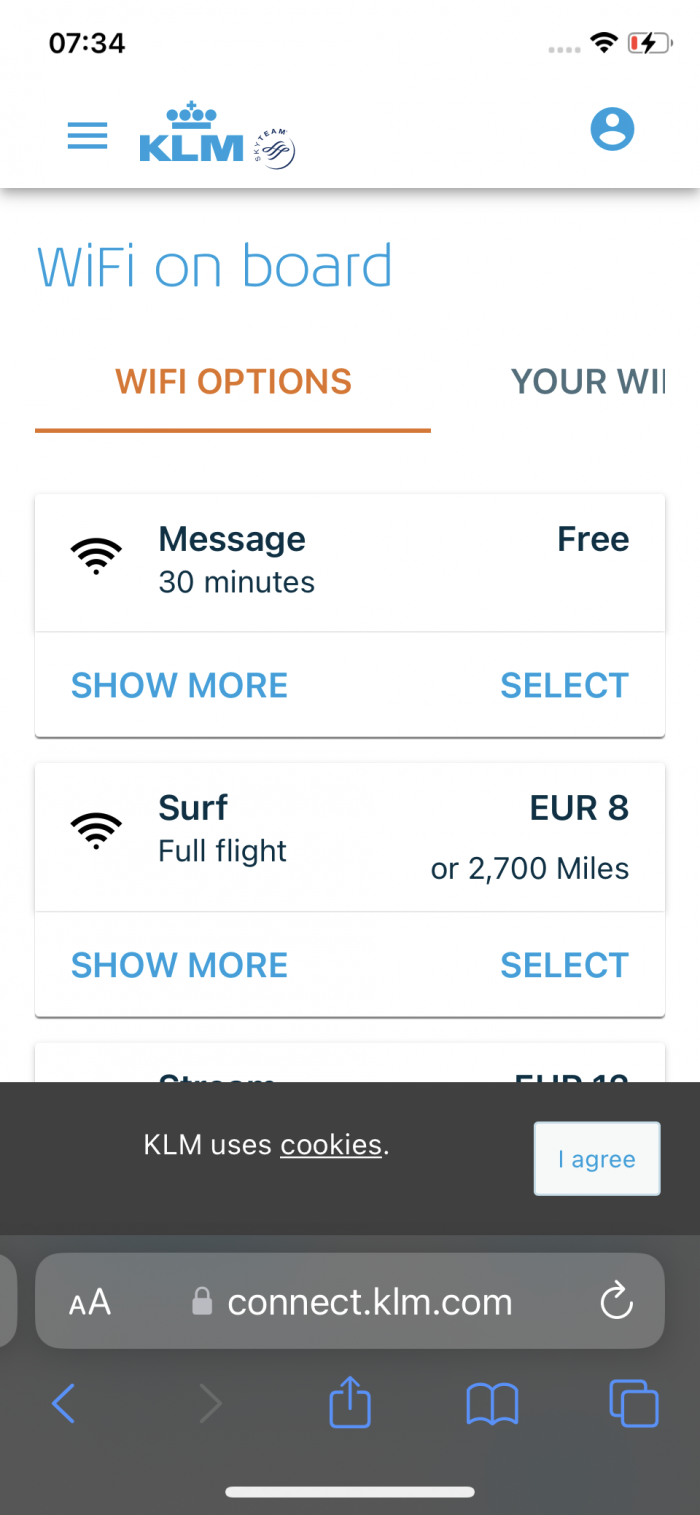
Task: Tap the Safari reload page icon
Action: pyautogui.click(x=616, y=1300)
